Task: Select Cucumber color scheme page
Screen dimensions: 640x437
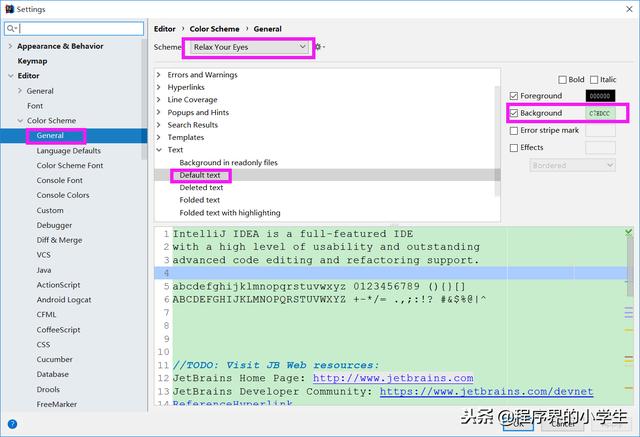Action: [54, 359]
